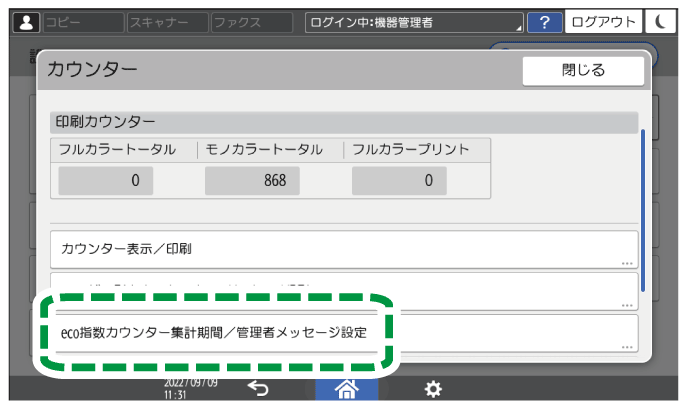Click the 印刷カウンター section header
The image size is (690, 411).
coord(344,122)
